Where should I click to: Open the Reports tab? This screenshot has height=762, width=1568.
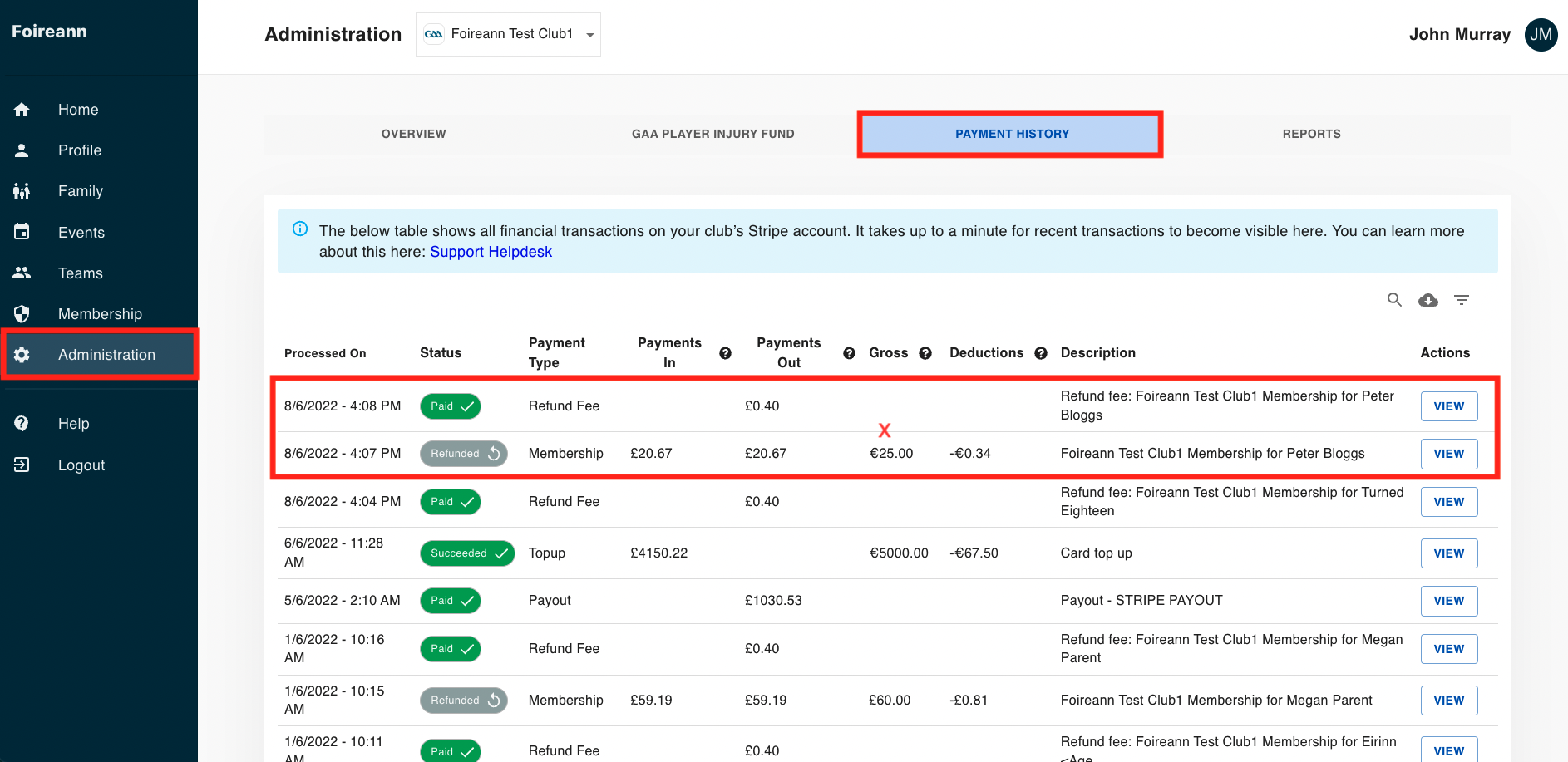point(1312,134)
